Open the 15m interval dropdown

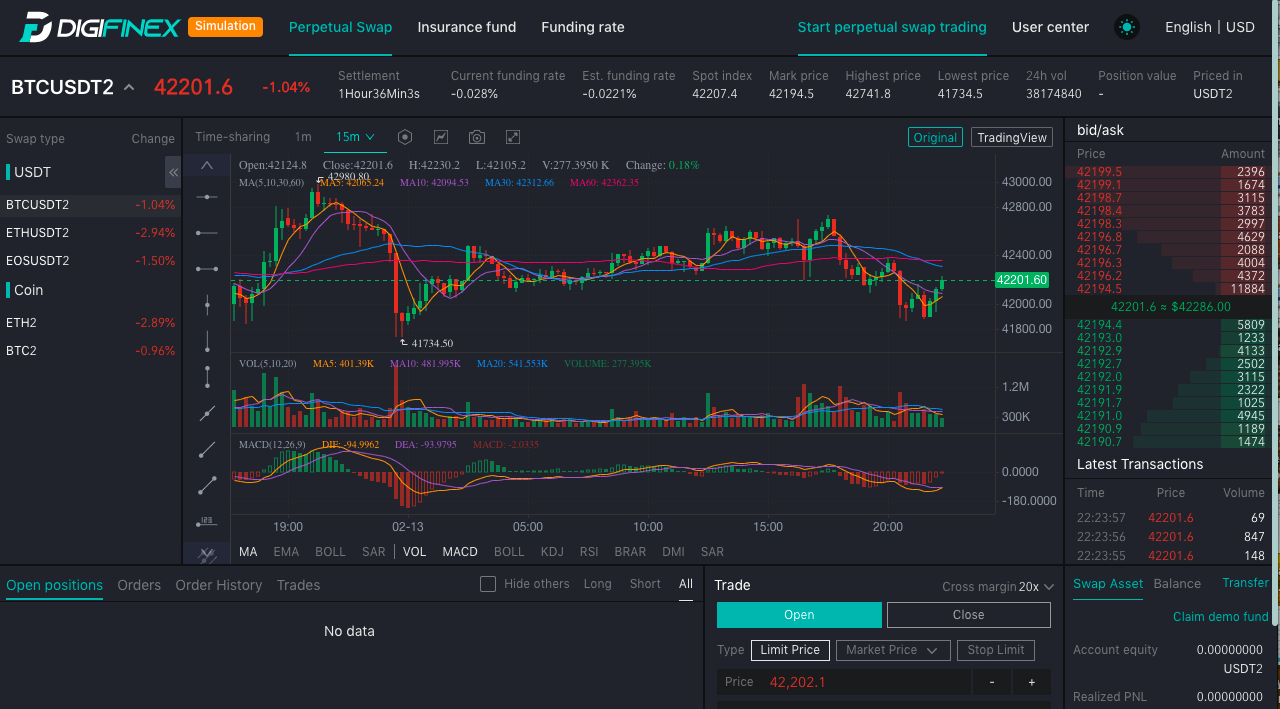point(355,137)
